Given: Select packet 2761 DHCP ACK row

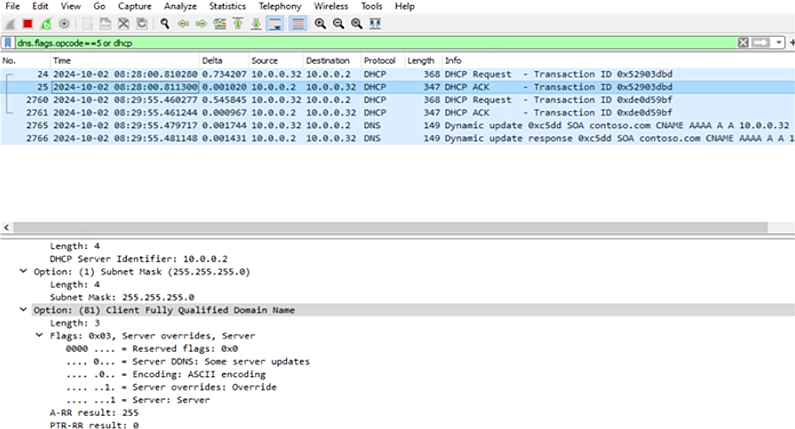Looking at the screenshot, I should 398,113.
